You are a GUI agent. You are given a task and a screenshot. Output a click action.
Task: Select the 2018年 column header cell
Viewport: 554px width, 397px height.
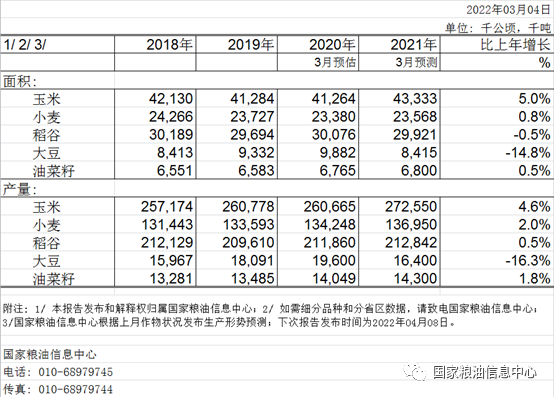[155, 45]
